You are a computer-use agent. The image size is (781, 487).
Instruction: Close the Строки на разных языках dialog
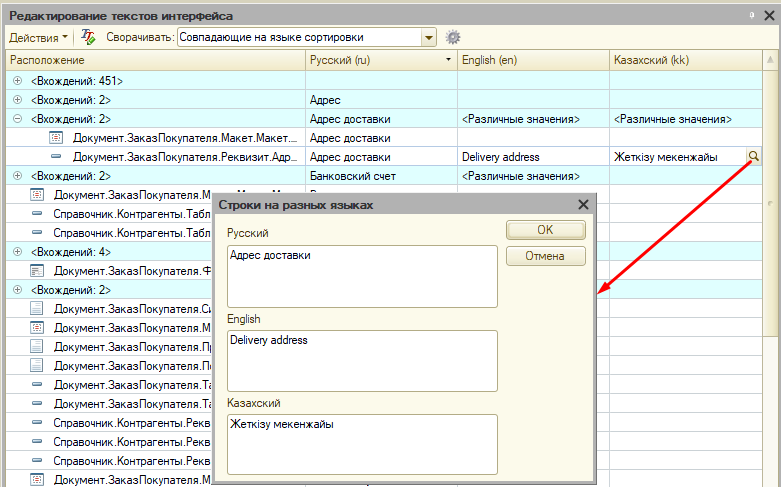click(x=584, y=204)
